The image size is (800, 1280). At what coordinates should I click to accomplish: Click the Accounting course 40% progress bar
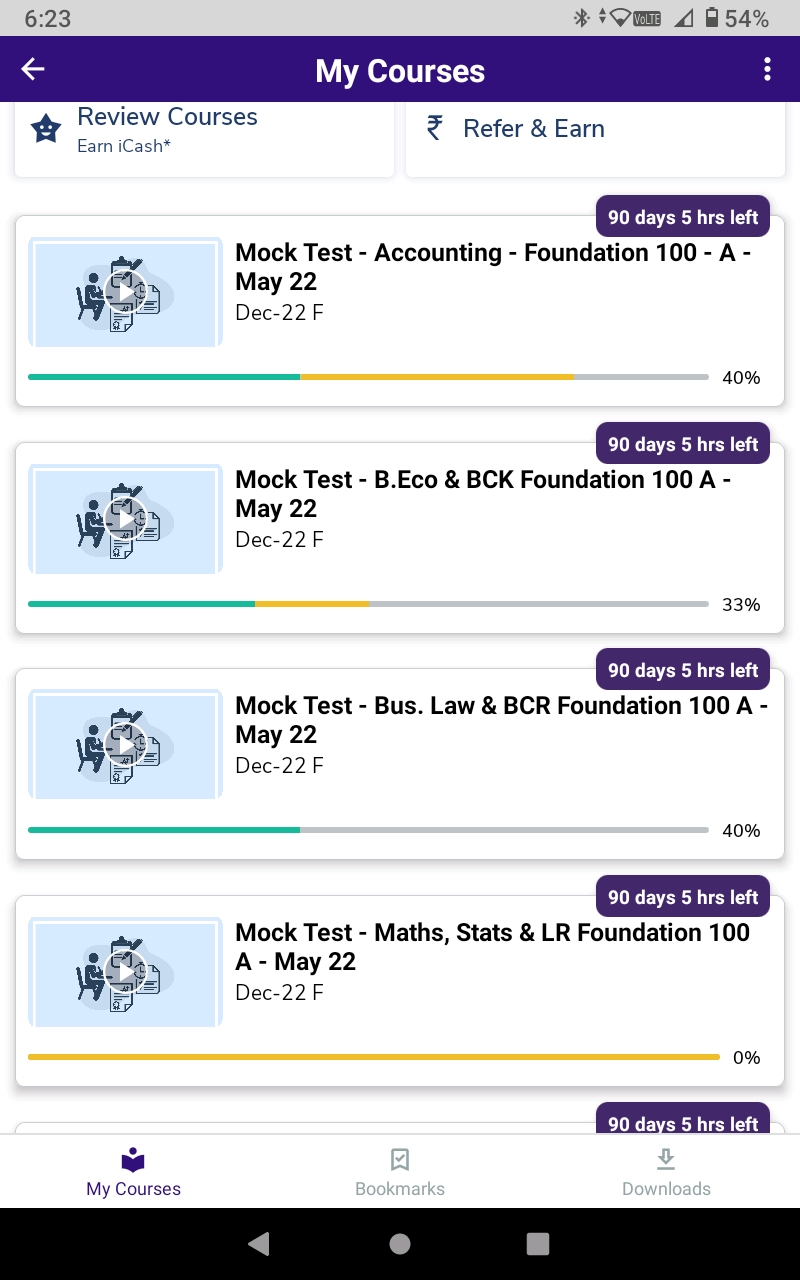pos(368,377)
